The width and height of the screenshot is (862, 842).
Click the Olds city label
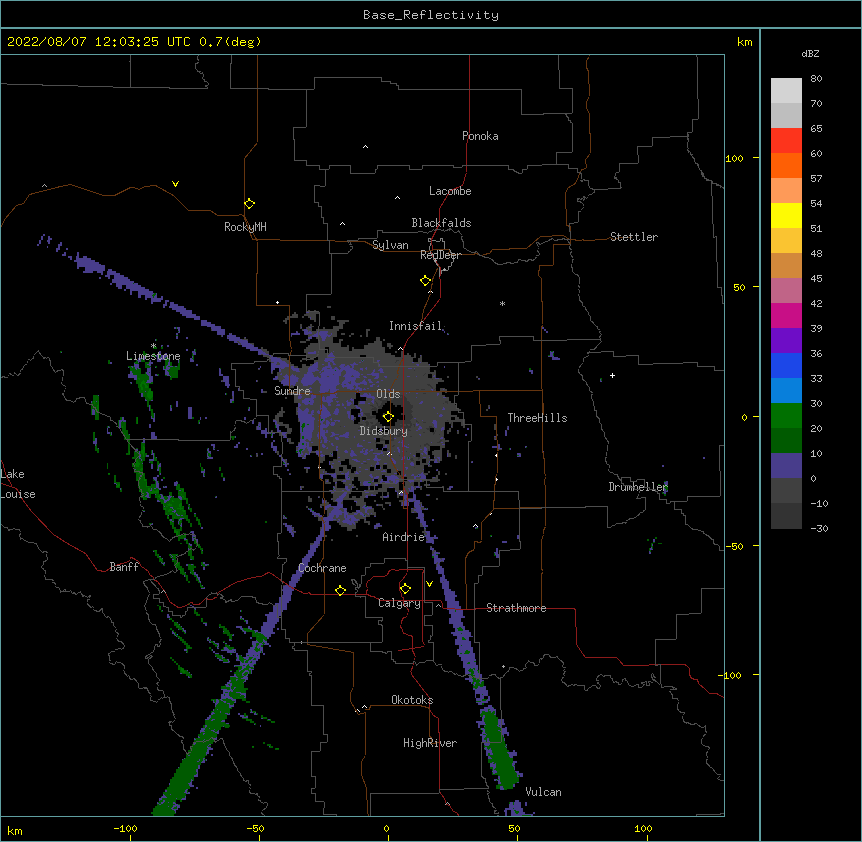point(388,394)
